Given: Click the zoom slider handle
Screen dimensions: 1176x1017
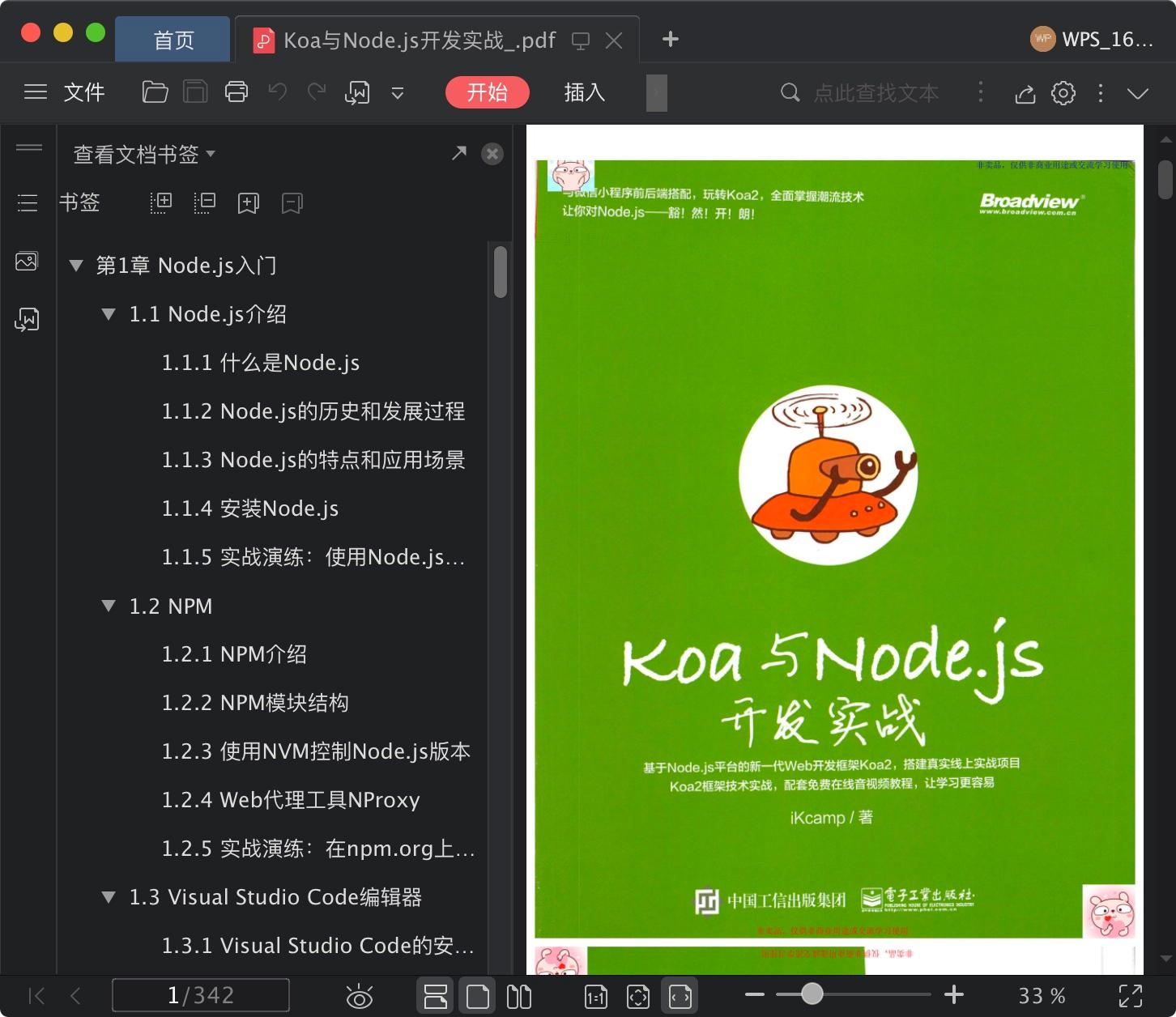Looking at the screenshot, I should click(812, 994).
